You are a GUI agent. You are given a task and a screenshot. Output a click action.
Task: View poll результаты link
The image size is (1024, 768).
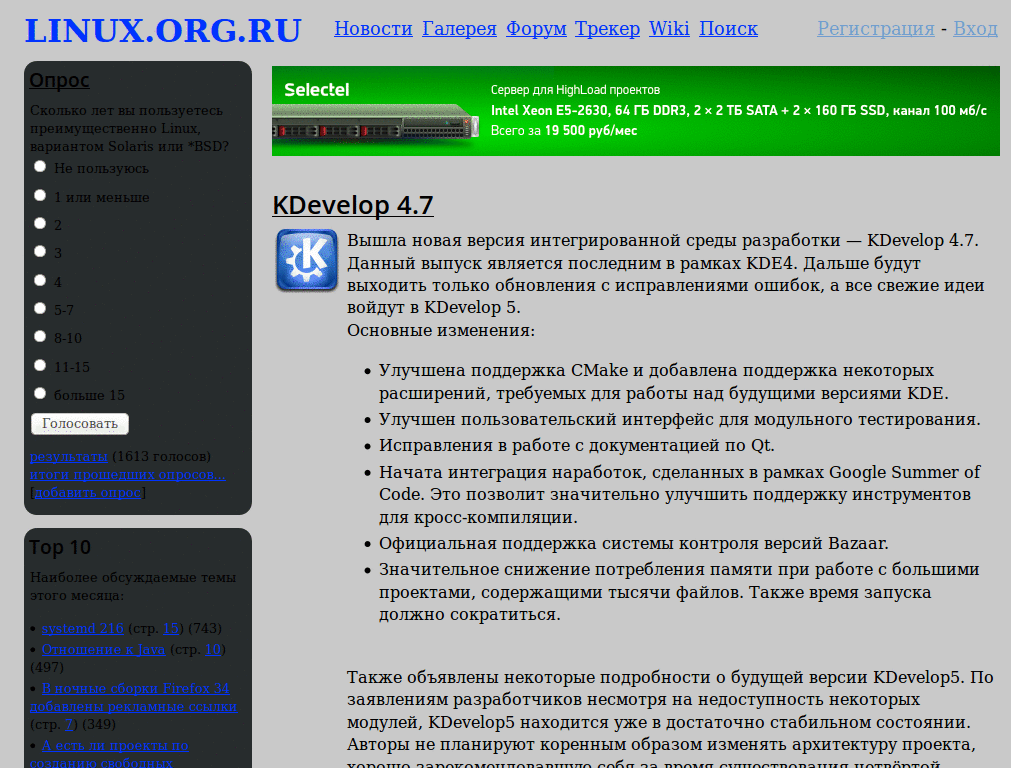(x=69, y=456)
